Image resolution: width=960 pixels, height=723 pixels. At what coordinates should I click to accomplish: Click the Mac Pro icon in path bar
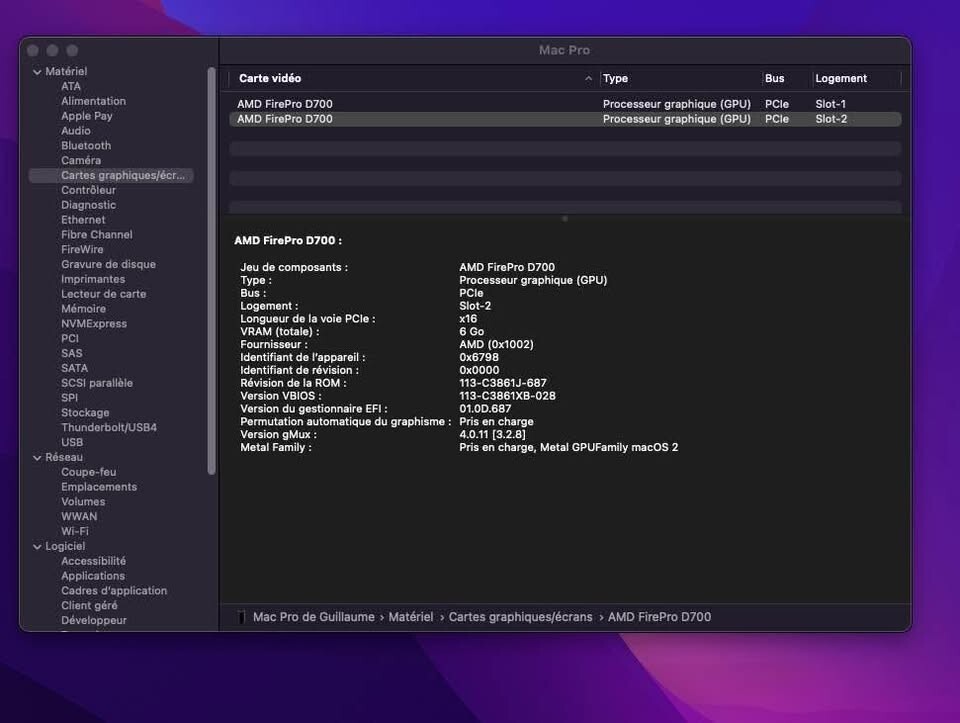pos(241,617)
